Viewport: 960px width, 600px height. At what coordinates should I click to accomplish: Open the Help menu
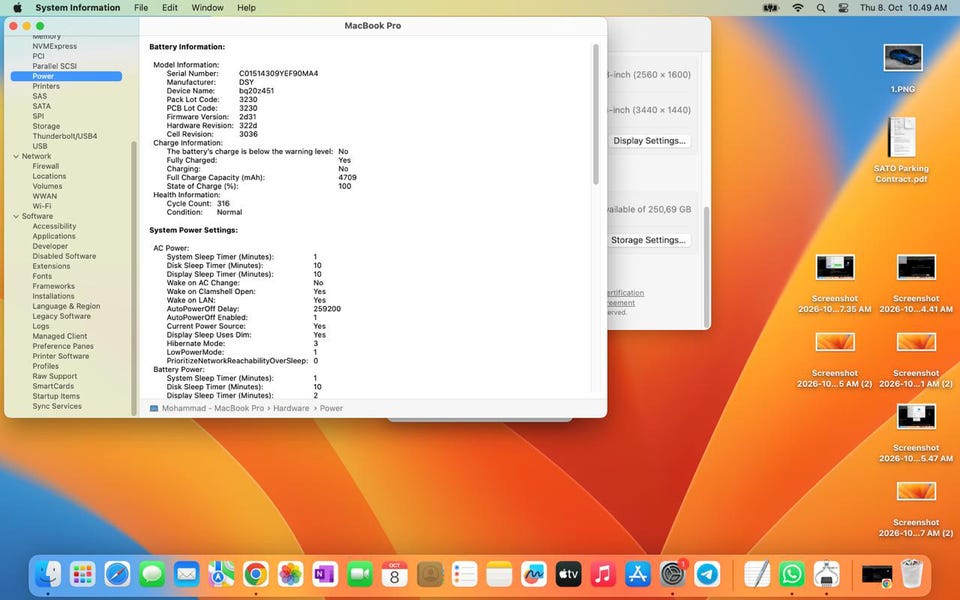(246, 8)
